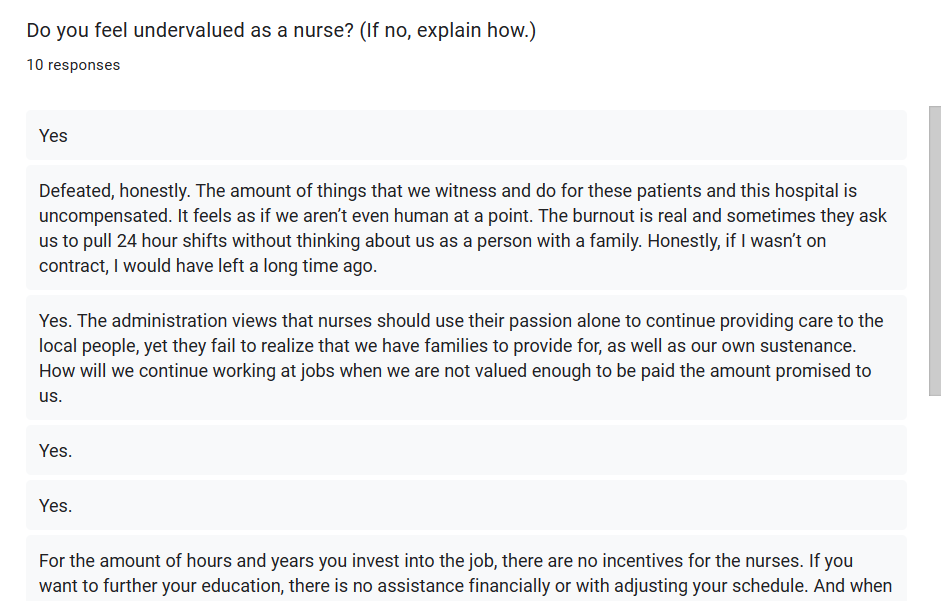Click the text "local people, yet they fail"
The height and width of the screenshot is (601, 950).
pos(138,345)
